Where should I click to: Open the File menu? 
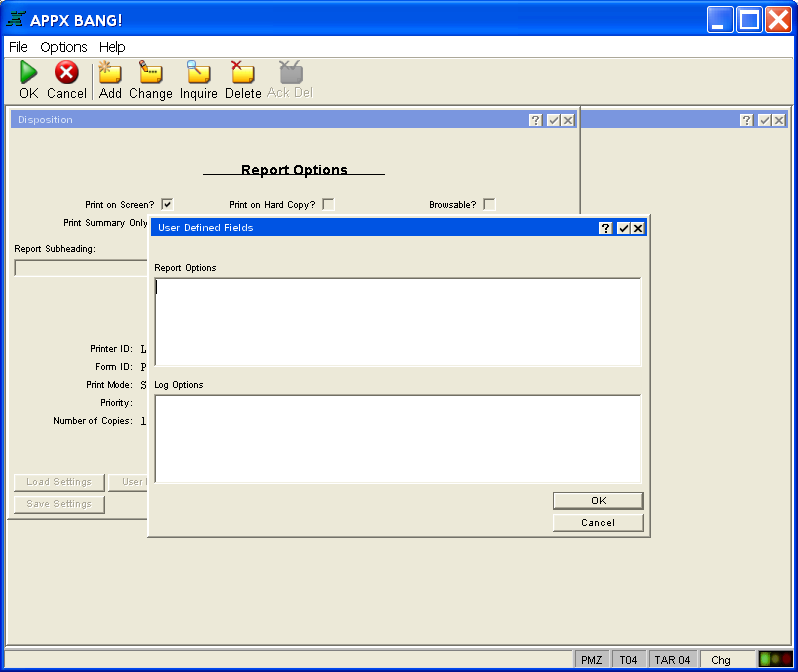click(18, 47)
